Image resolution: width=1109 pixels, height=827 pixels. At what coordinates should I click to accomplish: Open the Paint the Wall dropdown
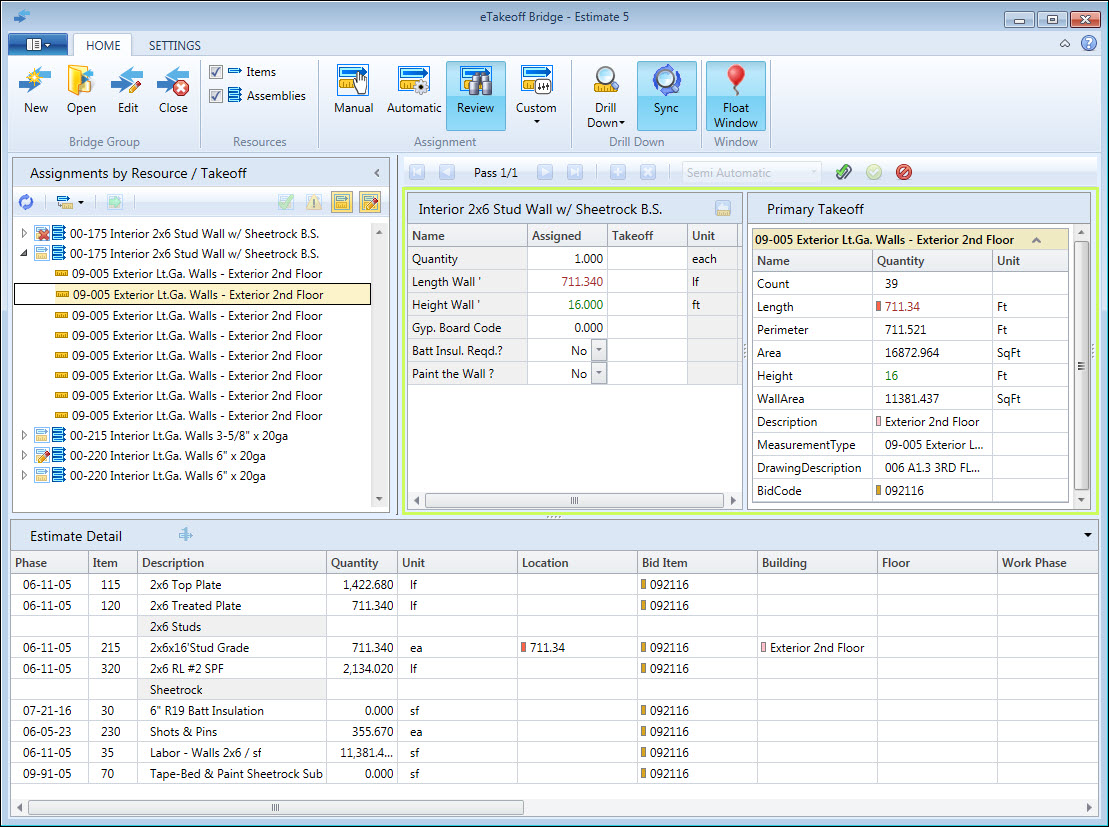599,374
